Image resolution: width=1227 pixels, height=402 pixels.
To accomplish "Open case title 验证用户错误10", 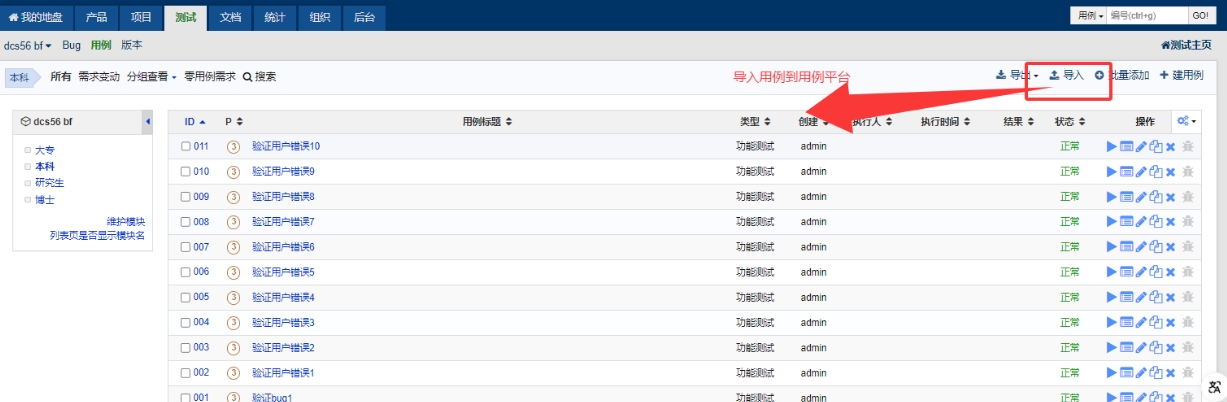I will tap(286, 146).
